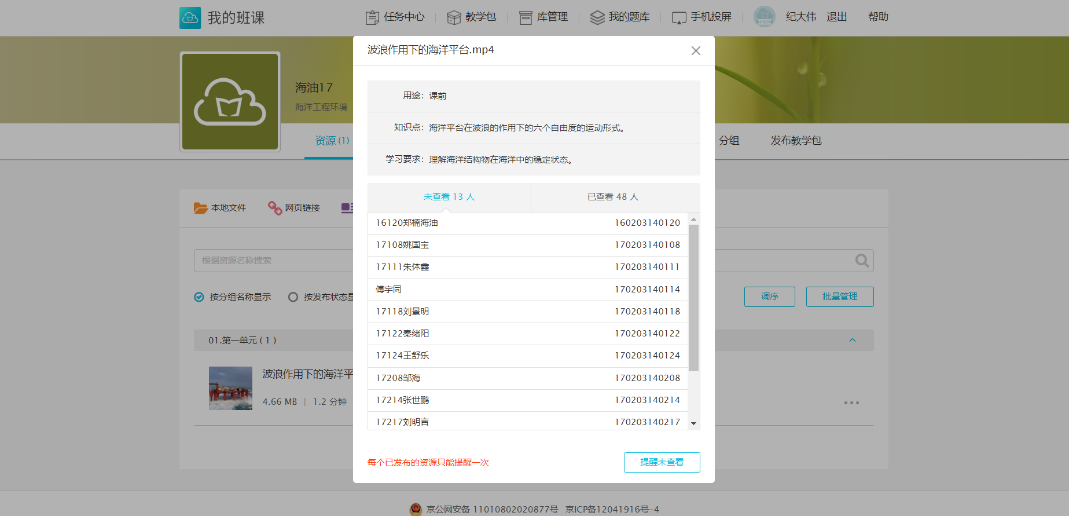1069x516 pixels.
Task: Click the 我的班课 cloud logo icon
Action: point(190,17)
